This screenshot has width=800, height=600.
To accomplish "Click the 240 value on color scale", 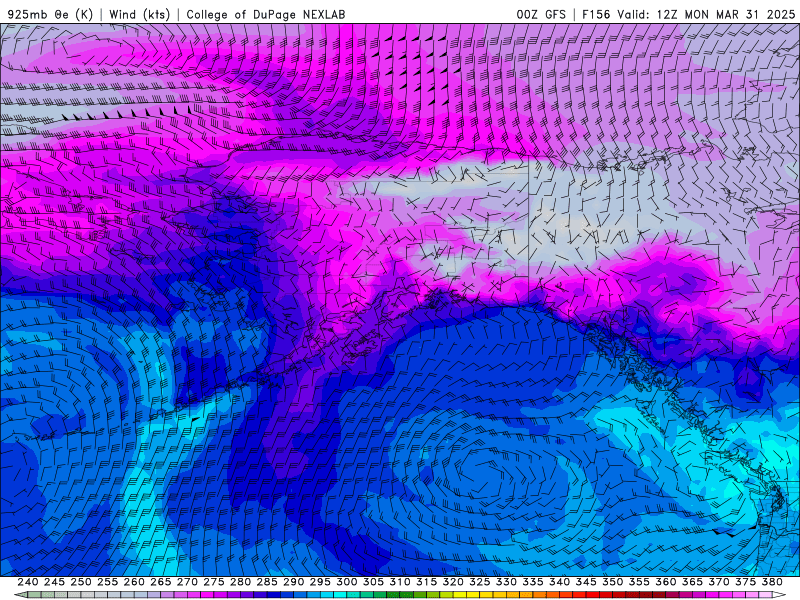I will click(x=28, y=582).
